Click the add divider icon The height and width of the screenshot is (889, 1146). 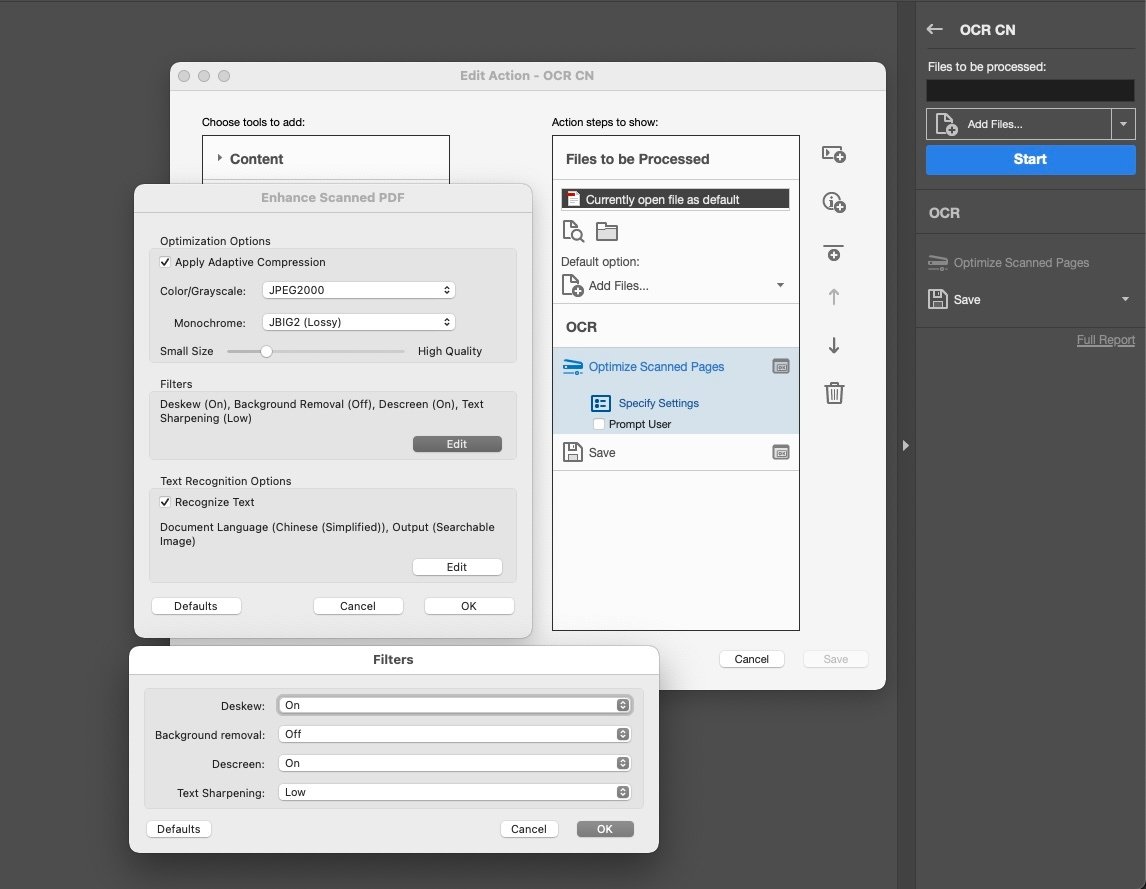point(834,252)
